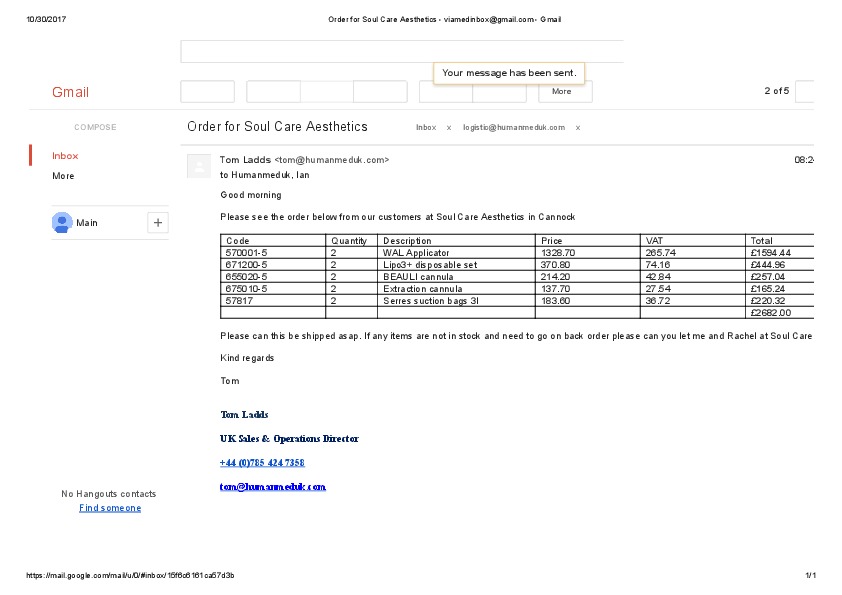Image resolution: width=842 pixels, height=595 pixels.
Task: Click the COMPOSE button
Action: tap(95, 127)
